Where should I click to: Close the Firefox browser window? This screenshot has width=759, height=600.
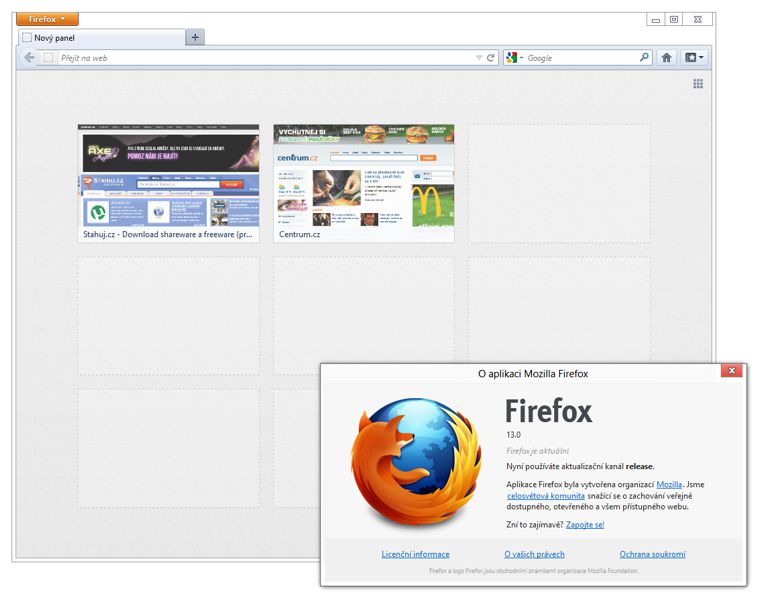pos(697,19)
